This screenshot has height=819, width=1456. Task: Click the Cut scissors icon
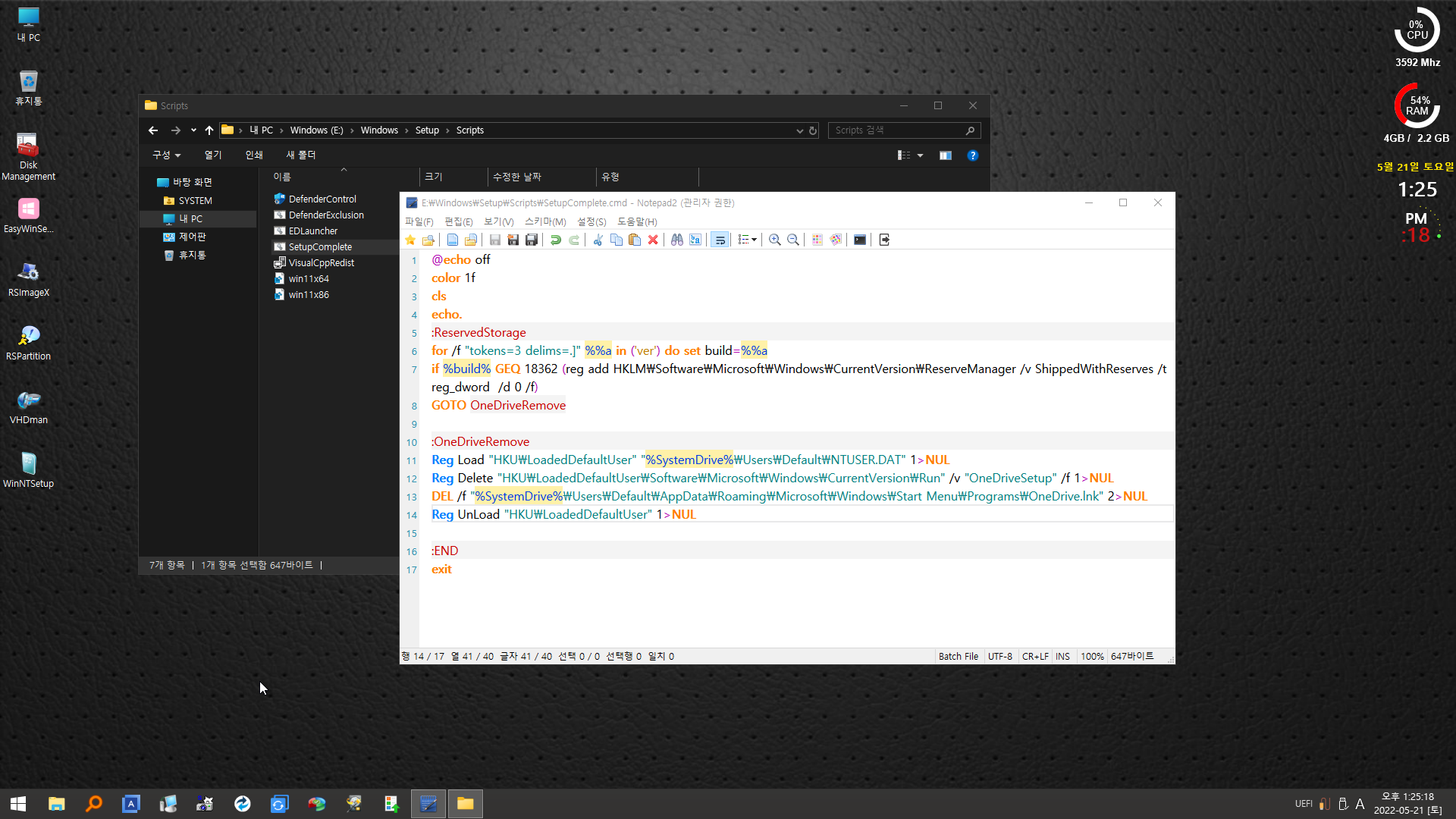598,240
